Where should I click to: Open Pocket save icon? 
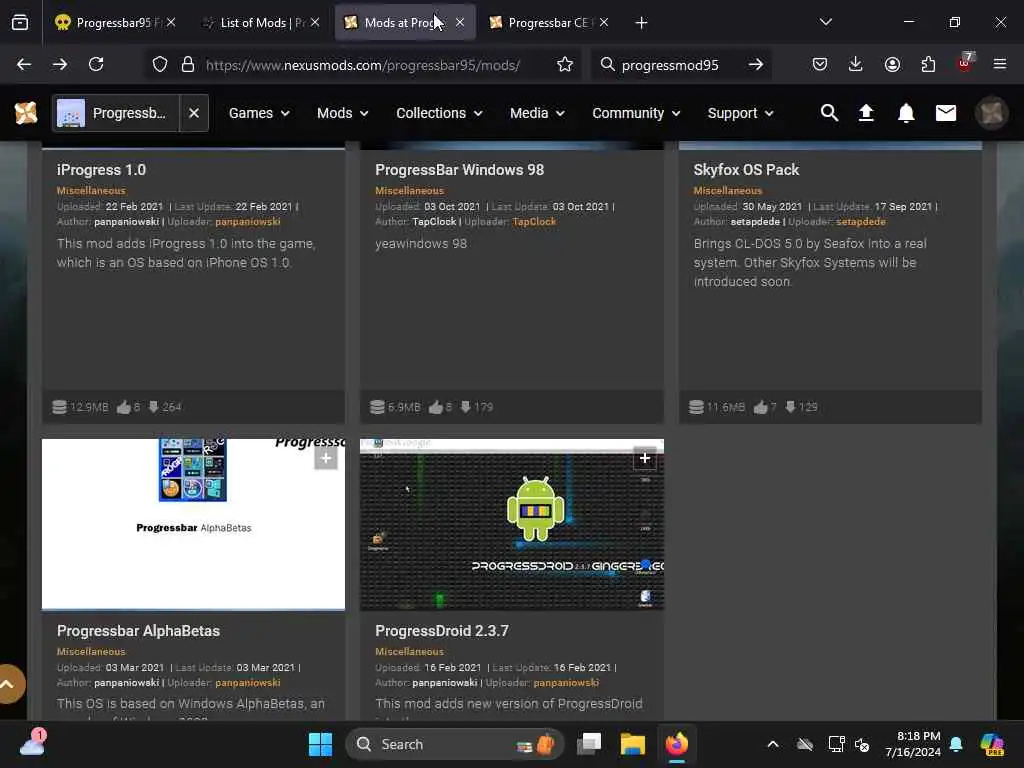tap(820, 64)
